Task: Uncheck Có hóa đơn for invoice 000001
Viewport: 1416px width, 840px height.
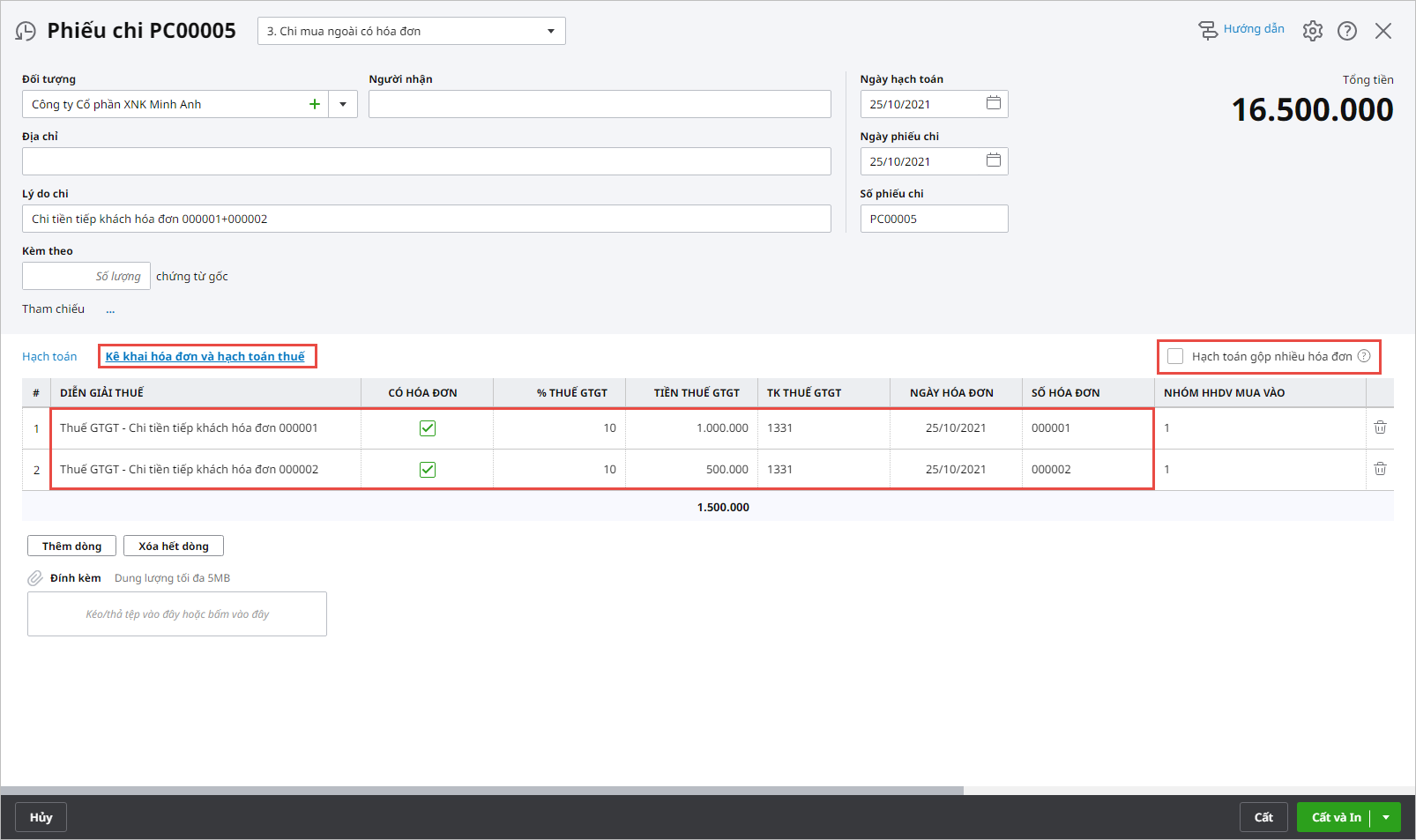Action: point(428,428)
